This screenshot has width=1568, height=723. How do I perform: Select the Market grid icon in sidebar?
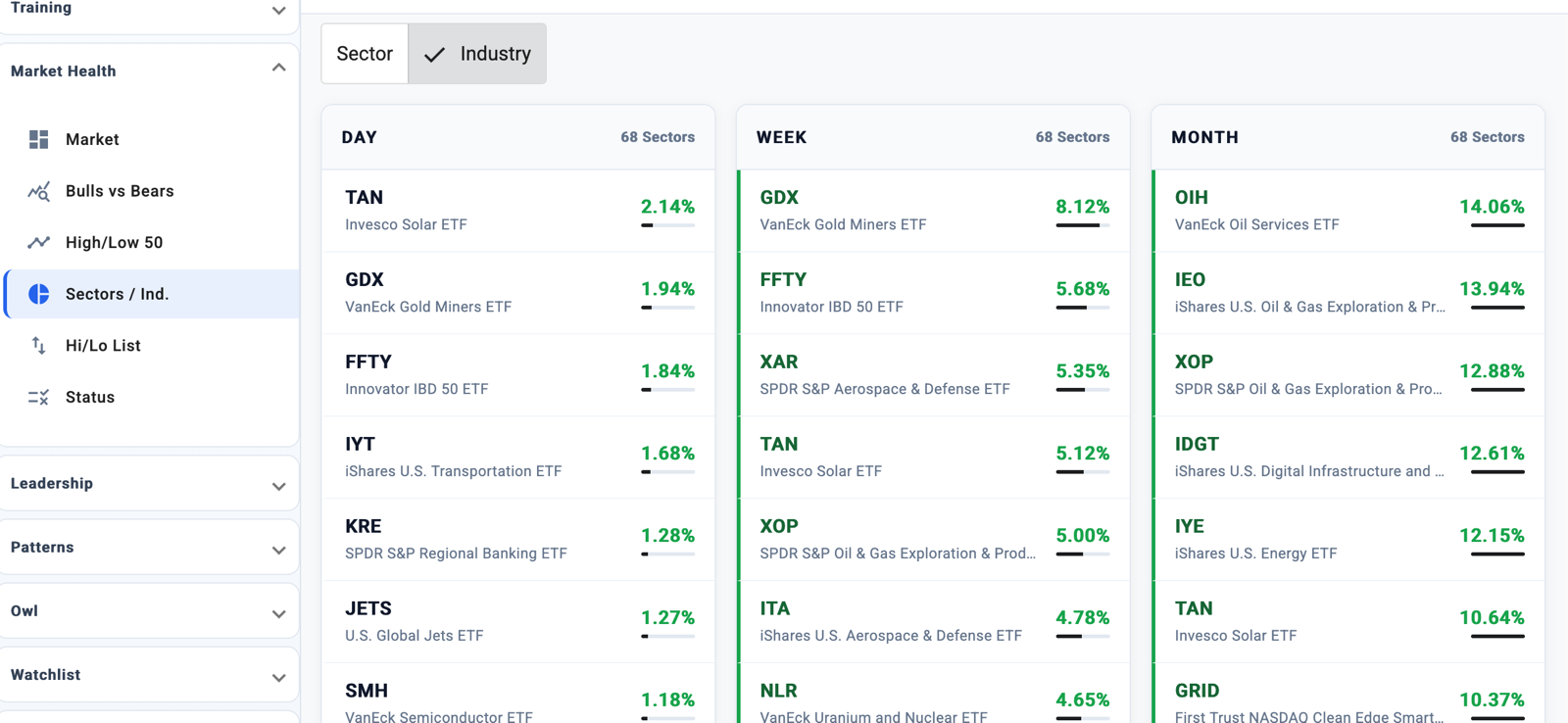[x=38, y=139]
